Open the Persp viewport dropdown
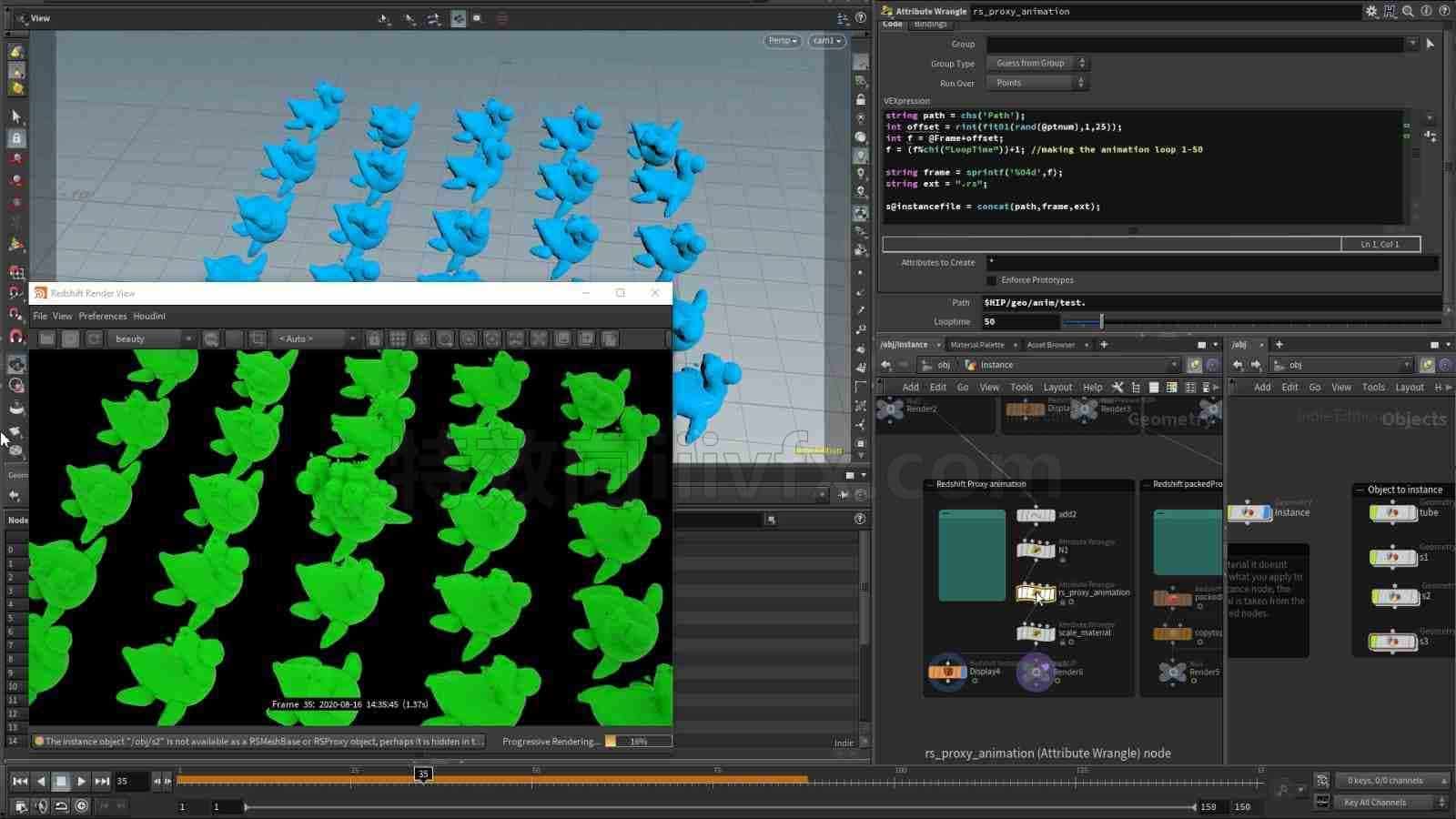 point(782,41)
